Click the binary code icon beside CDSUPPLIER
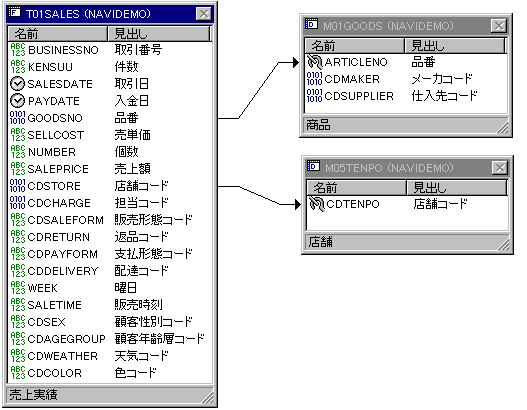Image resolution: width=527 pixels, height=410 pixels. click(315, 96)
